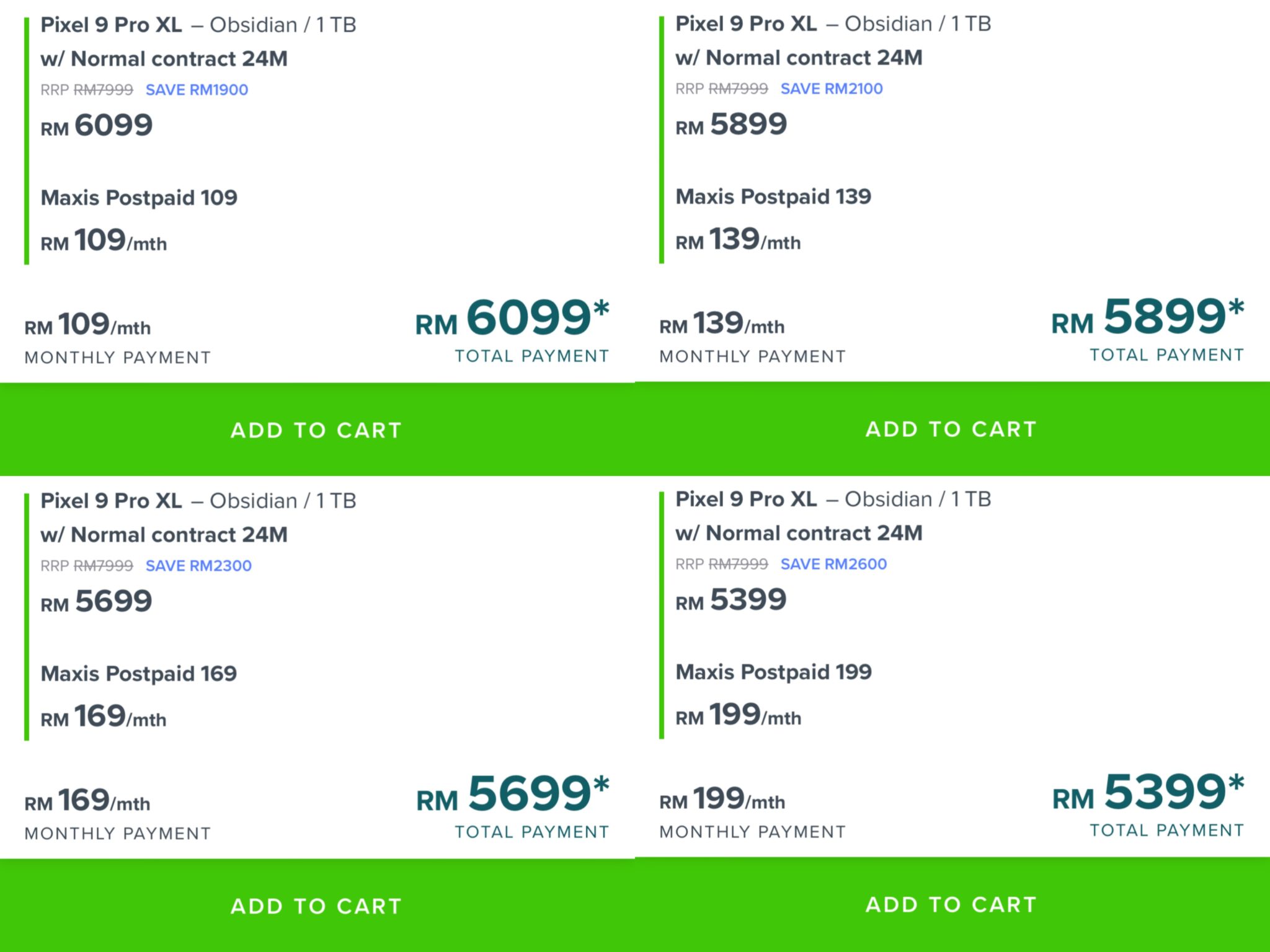Screen dimensions: 1270x952
Task: Select the Maxis Postpaid 199 plan name
Action: point(773,672)
